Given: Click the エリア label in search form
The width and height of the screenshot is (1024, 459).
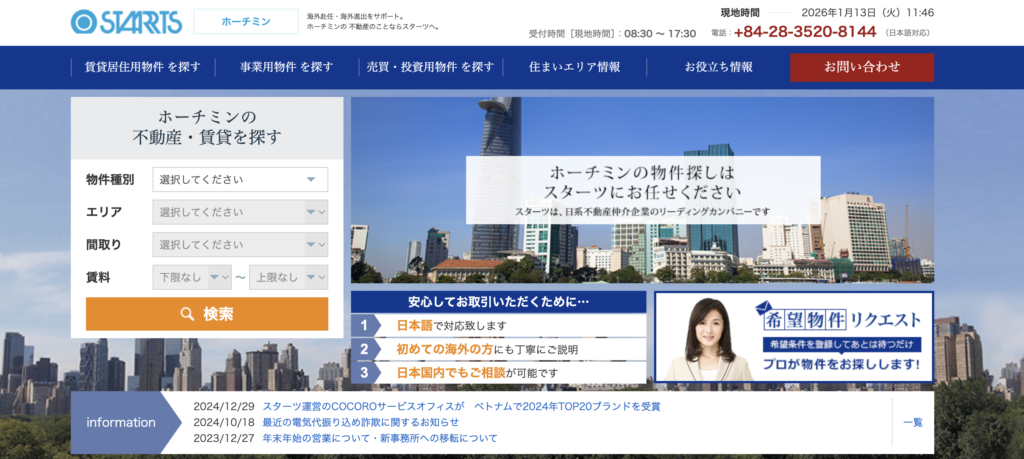Looking at the screenshot, I should (104, 212).
